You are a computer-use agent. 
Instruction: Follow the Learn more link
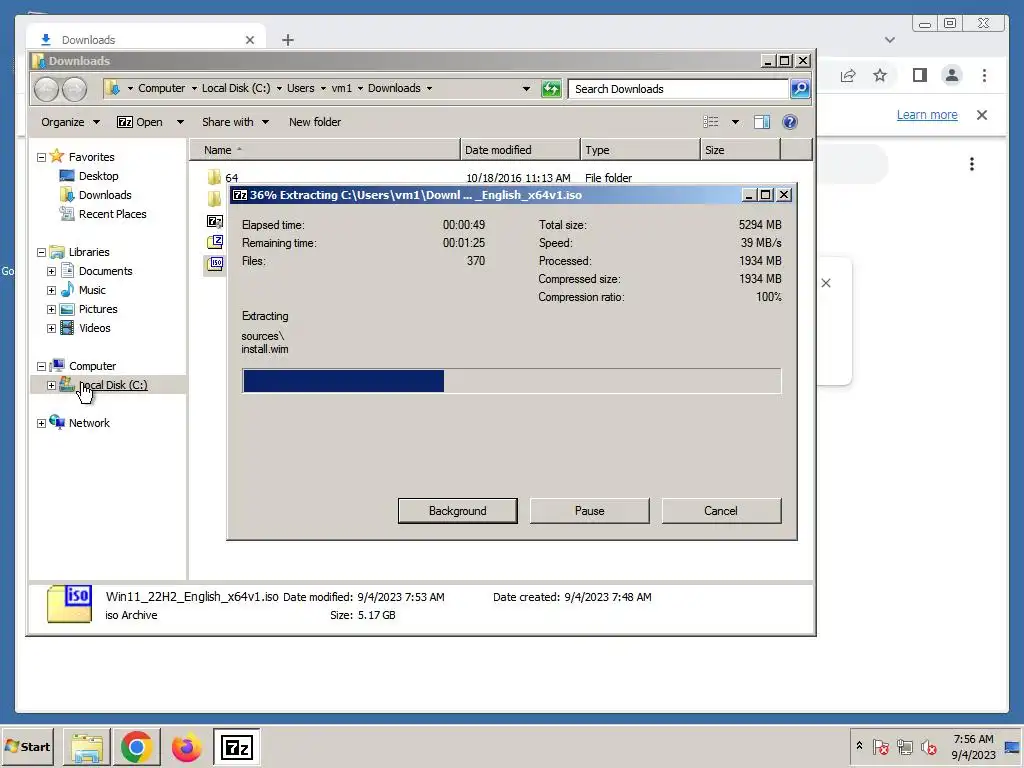(927, 115)
